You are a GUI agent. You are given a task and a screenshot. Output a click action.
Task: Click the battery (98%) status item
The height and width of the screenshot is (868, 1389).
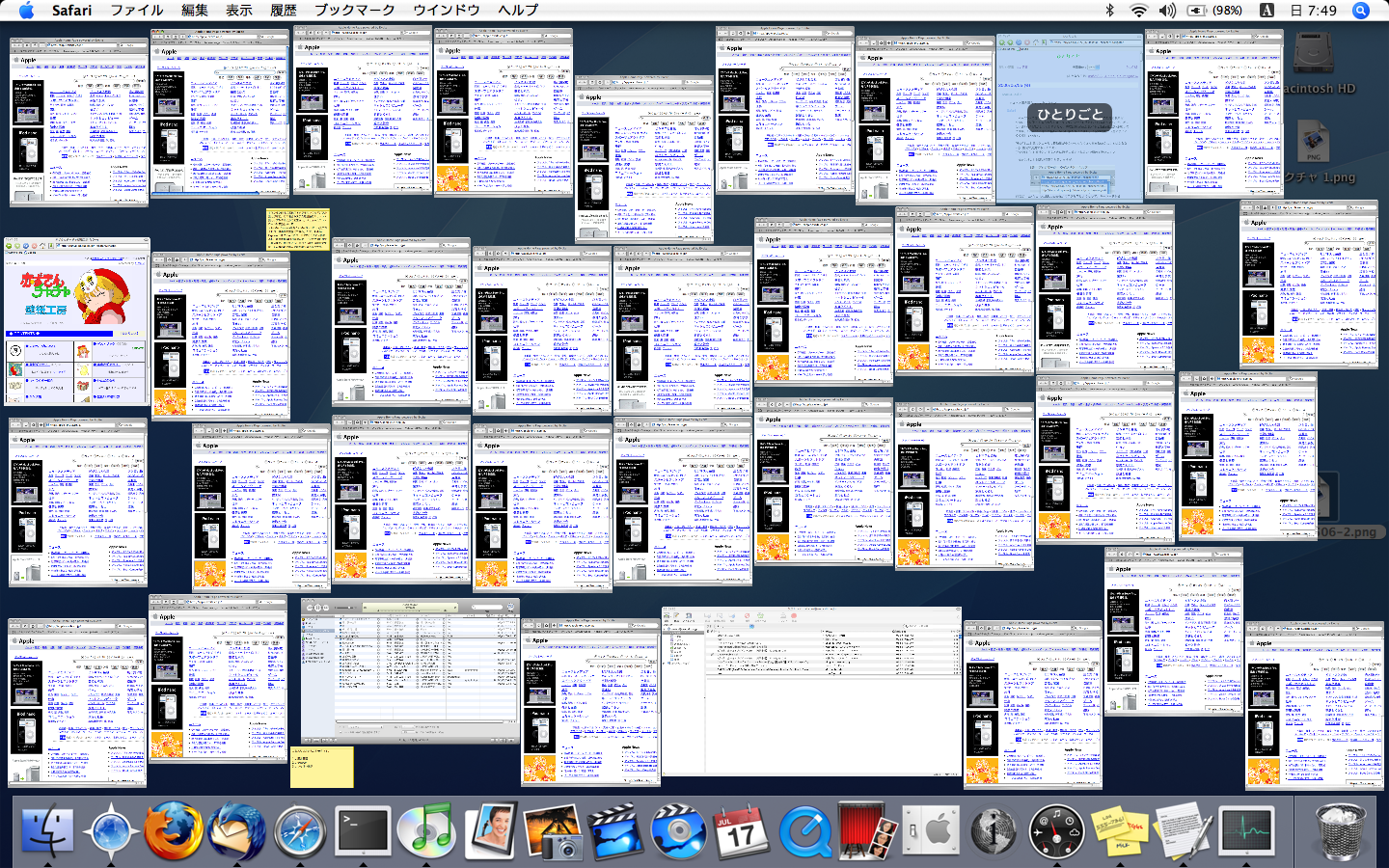point(1214,11)
